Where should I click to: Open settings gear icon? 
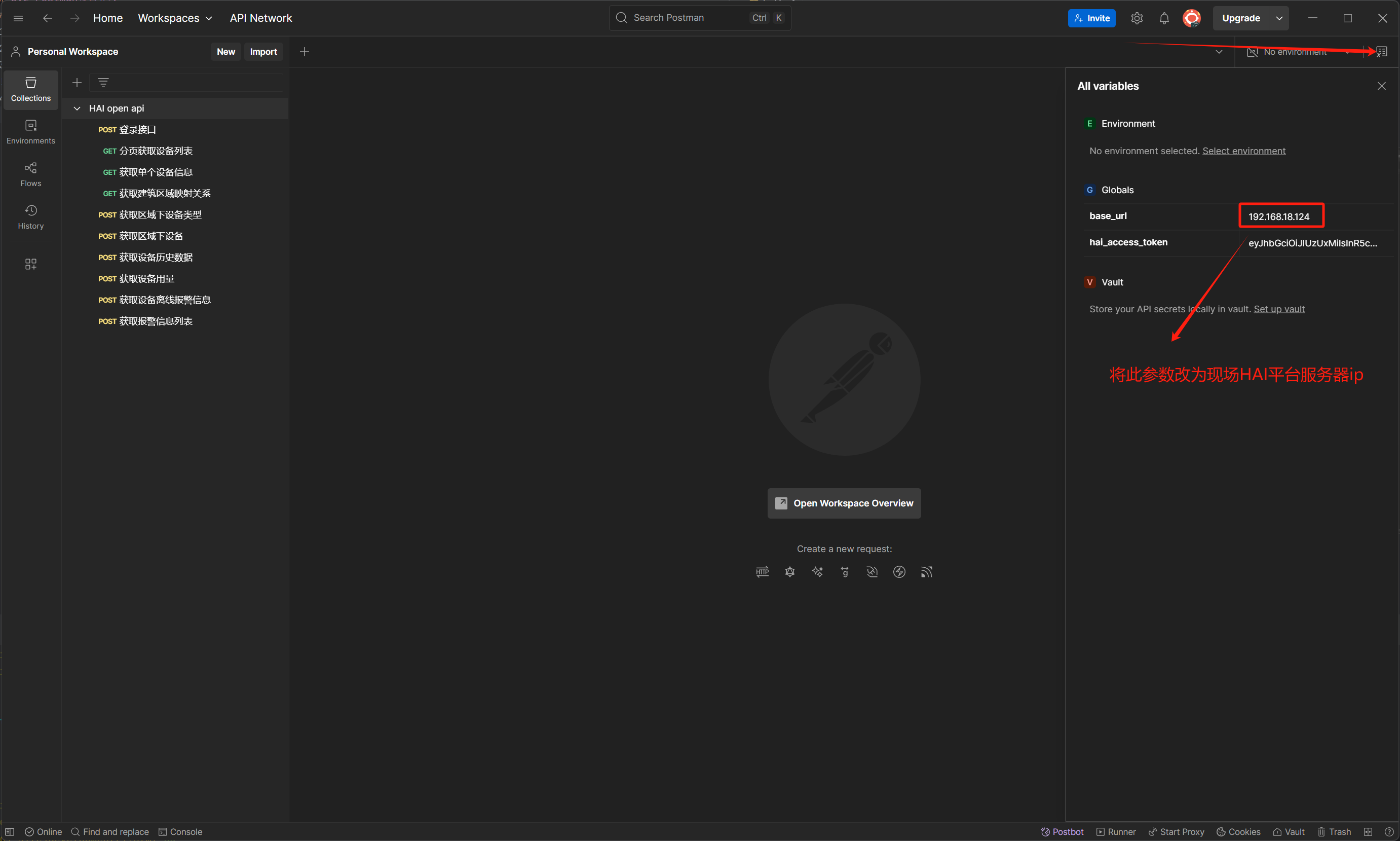click(1137, 18)
